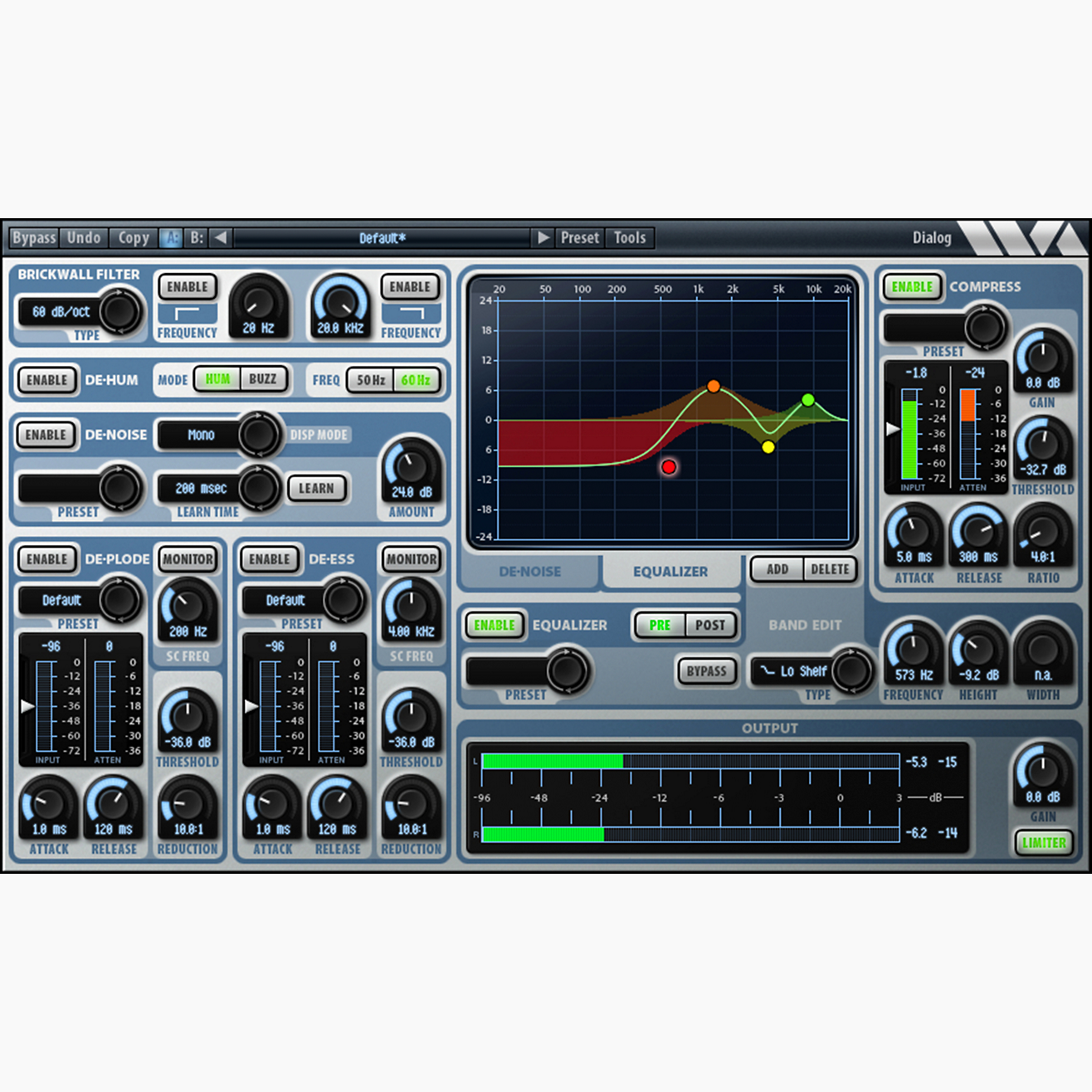Click the De-Plode input meter threshold slider

point(27,706)
